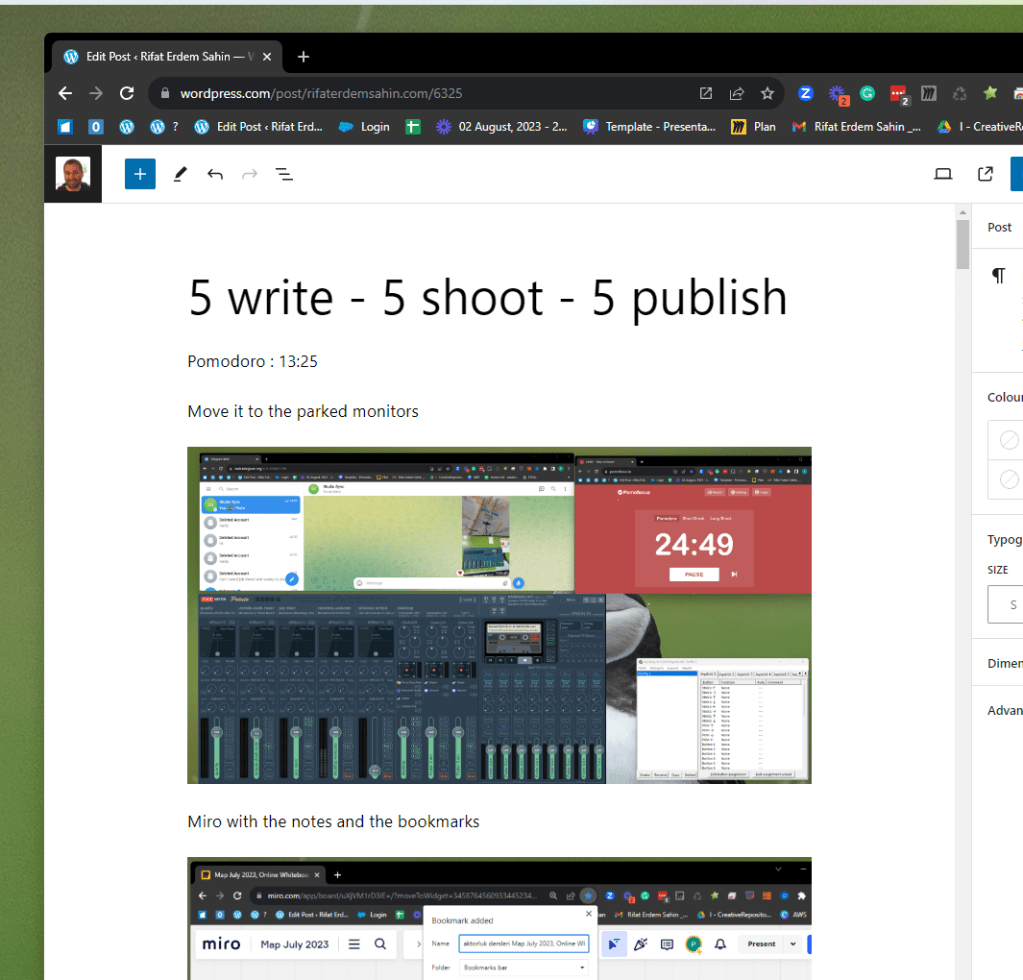This screenshot has height=980, width=1023.
Task: Click the editor vertical scrollbar thumb
Action: tap(963, 245)
